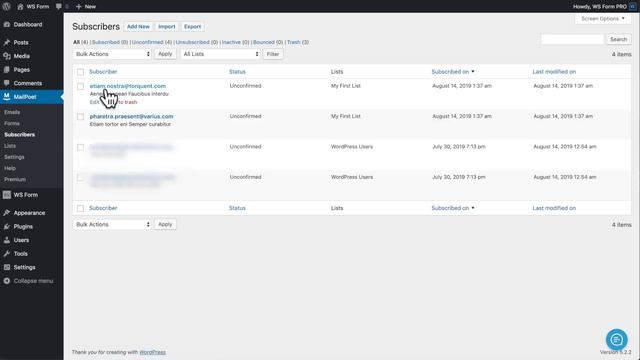Click the Appearance brush icon
Image resolution: width=640 pixels, height=360 pixels.
click(7, 213)
